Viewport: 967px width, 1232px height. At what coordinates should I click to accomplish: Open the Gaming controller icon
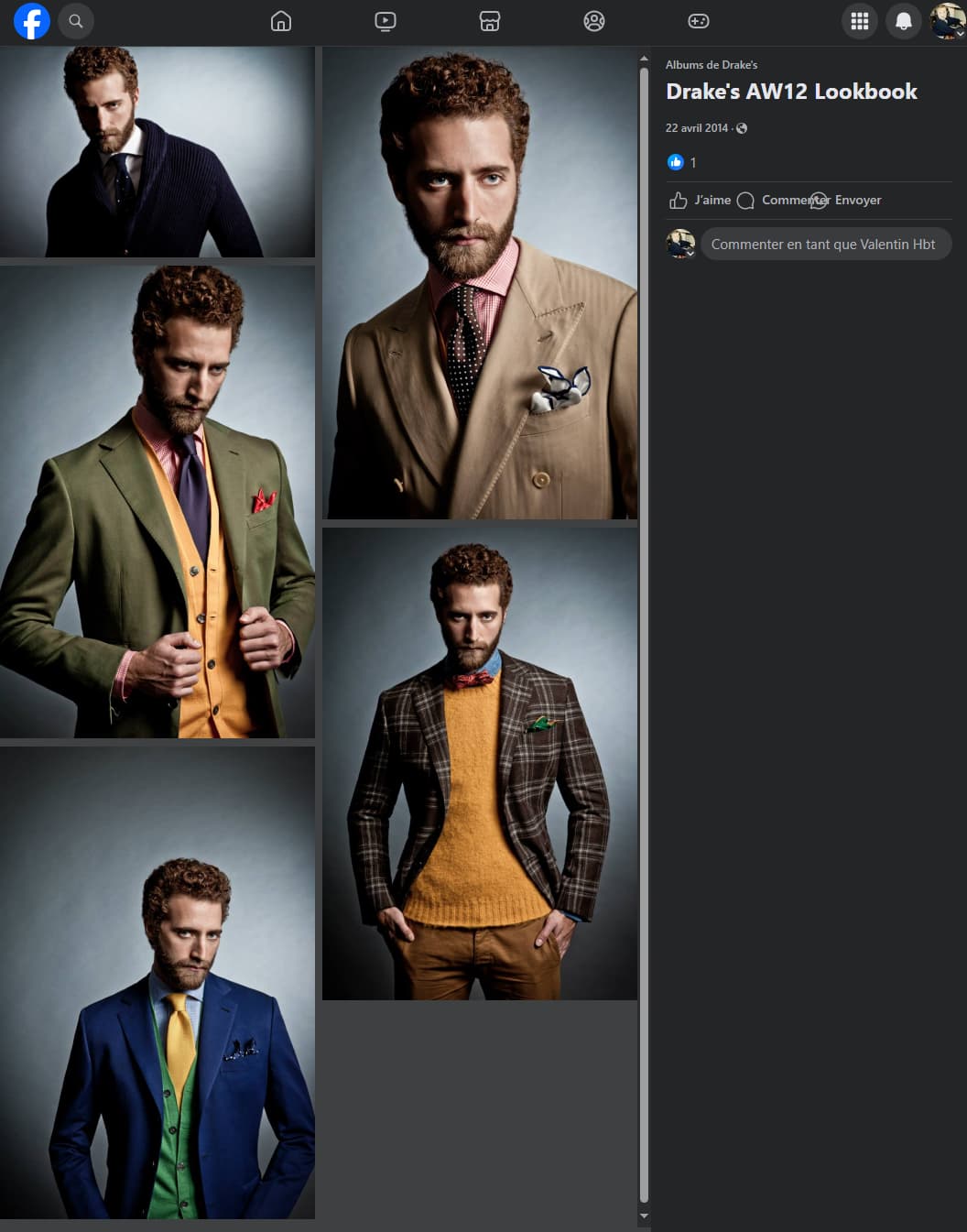point(699,21)
